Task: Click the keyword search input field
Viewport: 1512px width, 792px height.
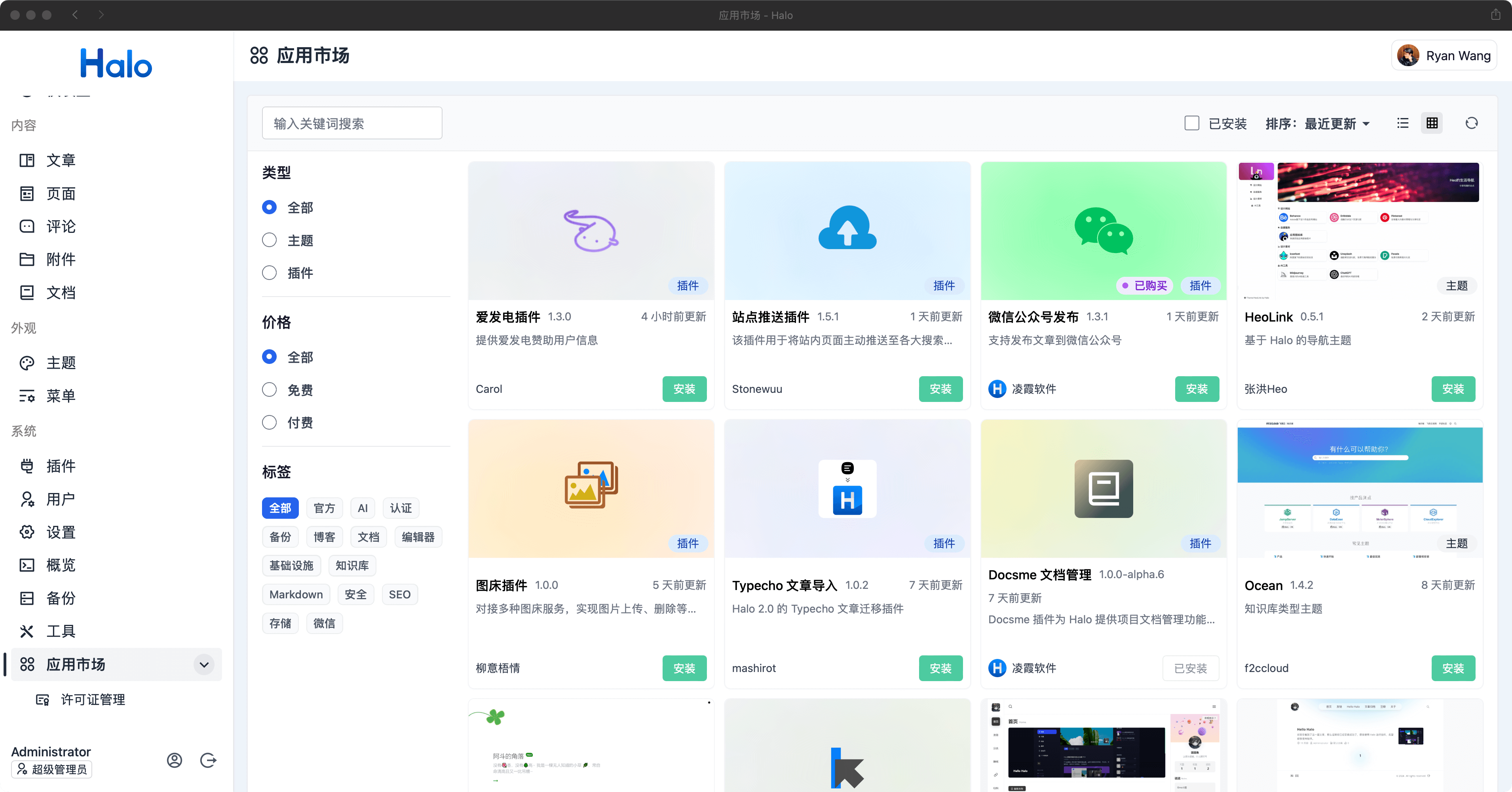Action: point(352,123)
